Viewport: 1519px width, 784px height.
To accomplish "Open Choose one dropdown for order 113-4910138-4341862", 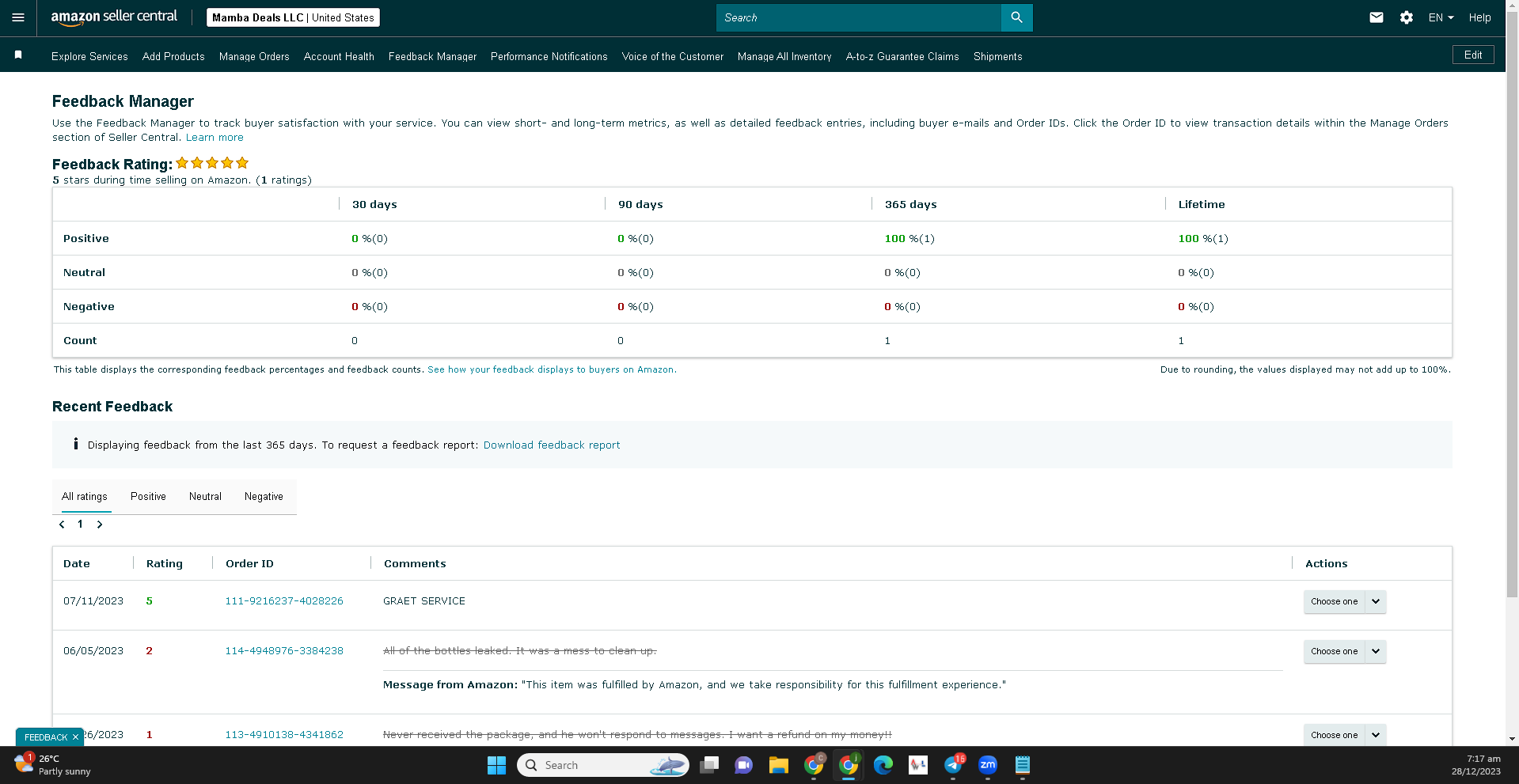I will click(x=1344, y=735).
